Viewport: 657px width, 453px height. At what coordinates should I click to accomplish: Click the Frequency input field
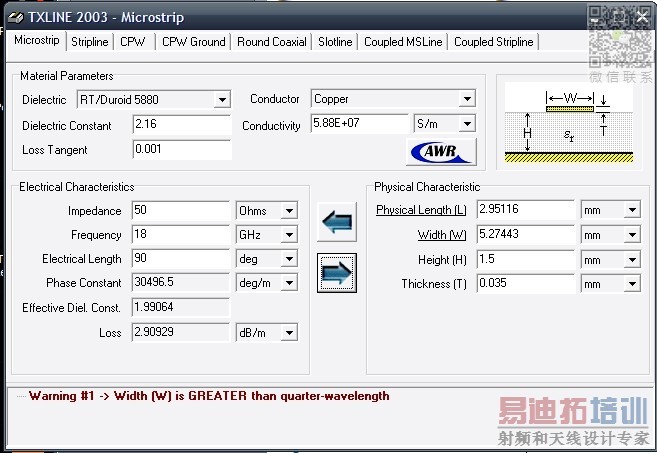click(181, 235)
